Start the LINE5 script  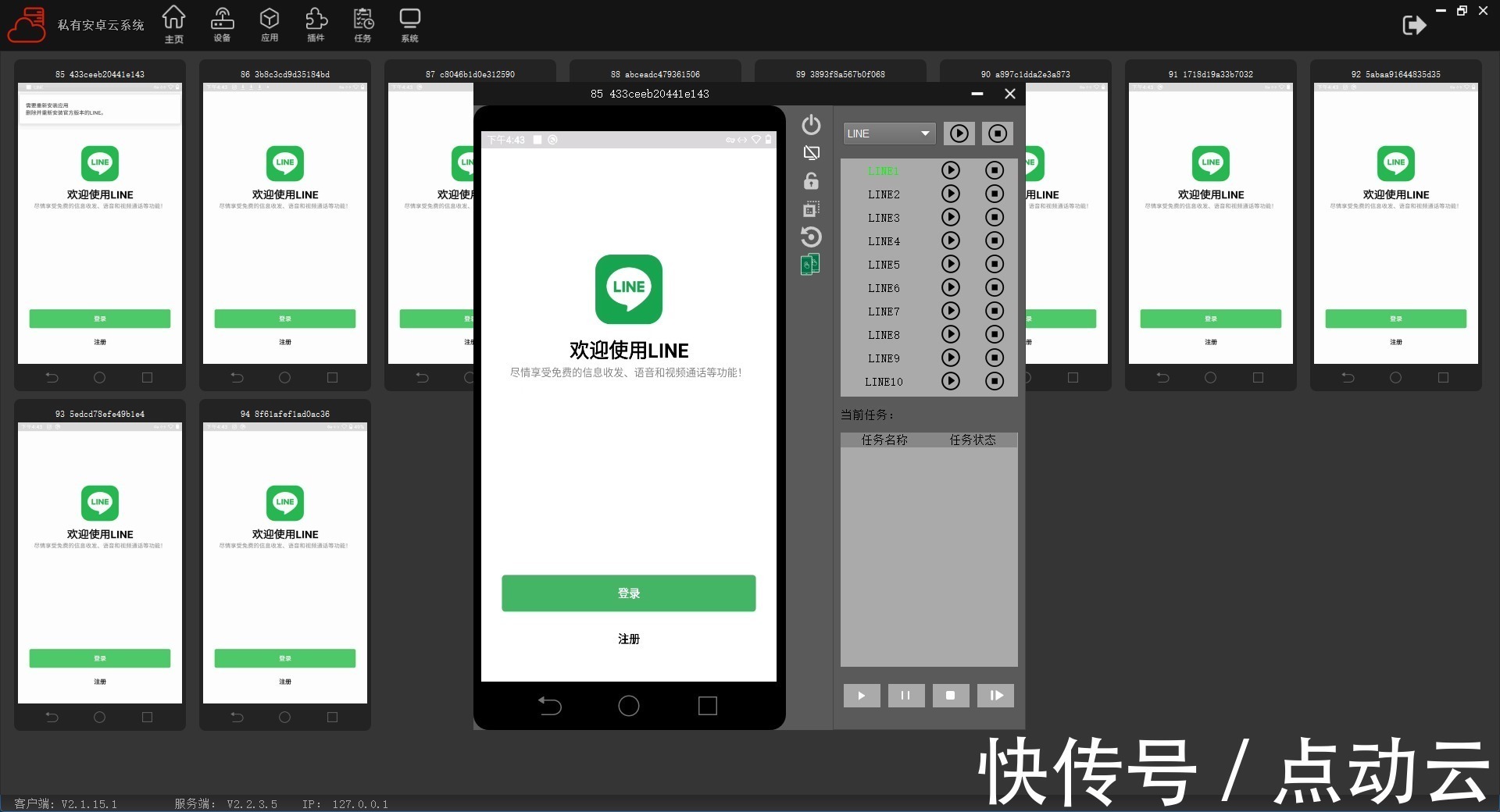pos(950,264)
